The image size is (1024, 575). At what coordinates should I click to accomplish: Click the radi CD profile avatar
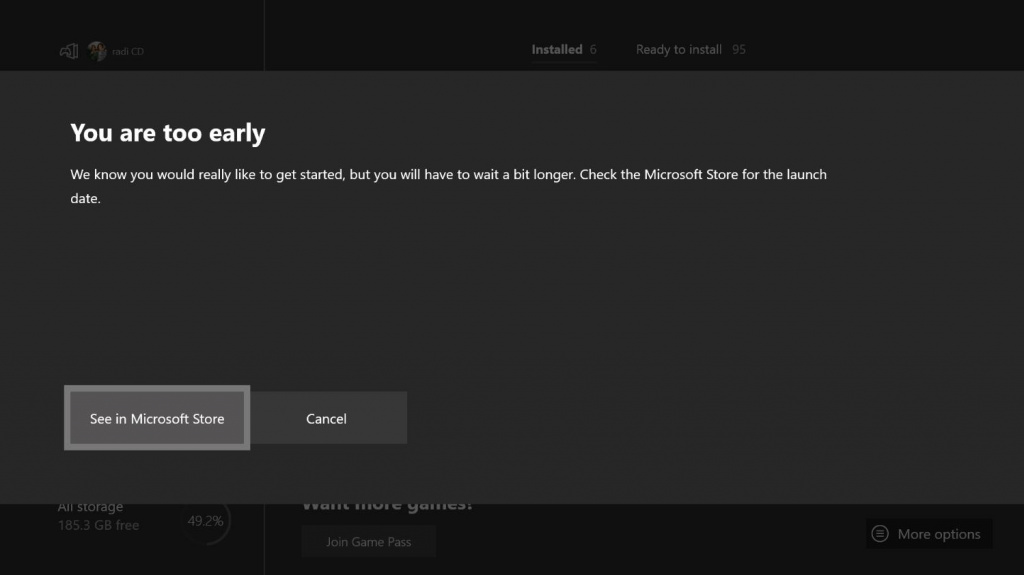click(x=97, y=51)
